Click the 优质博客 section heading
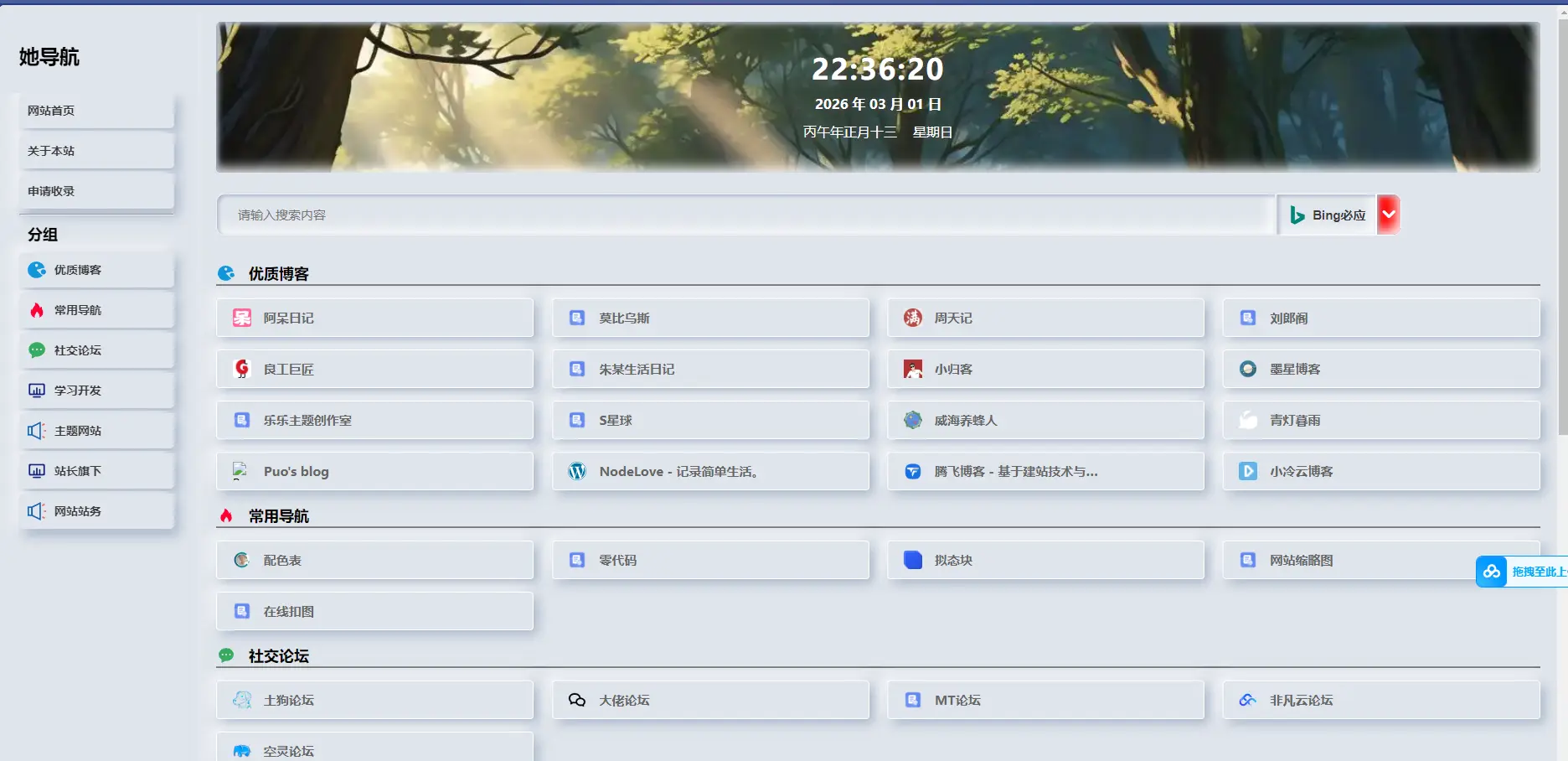1568x761 pixels. [x=279, y=274]
